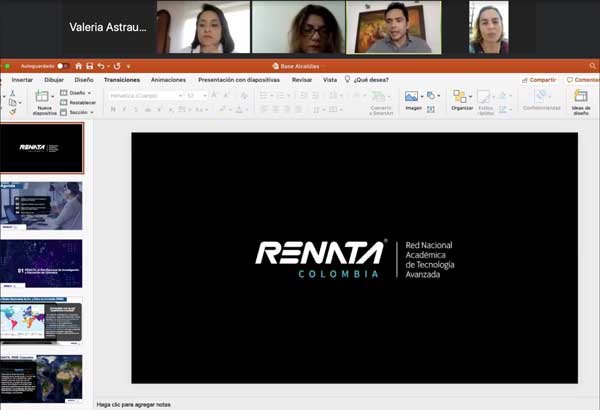Undo the last action

click(x=101, y=66)
